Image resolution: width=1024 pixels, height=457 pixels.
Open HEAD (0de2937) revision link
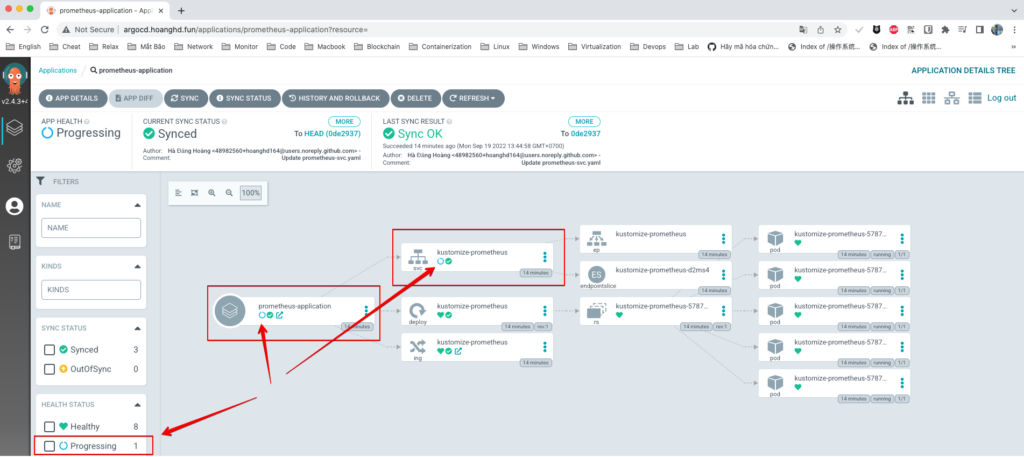332,133
